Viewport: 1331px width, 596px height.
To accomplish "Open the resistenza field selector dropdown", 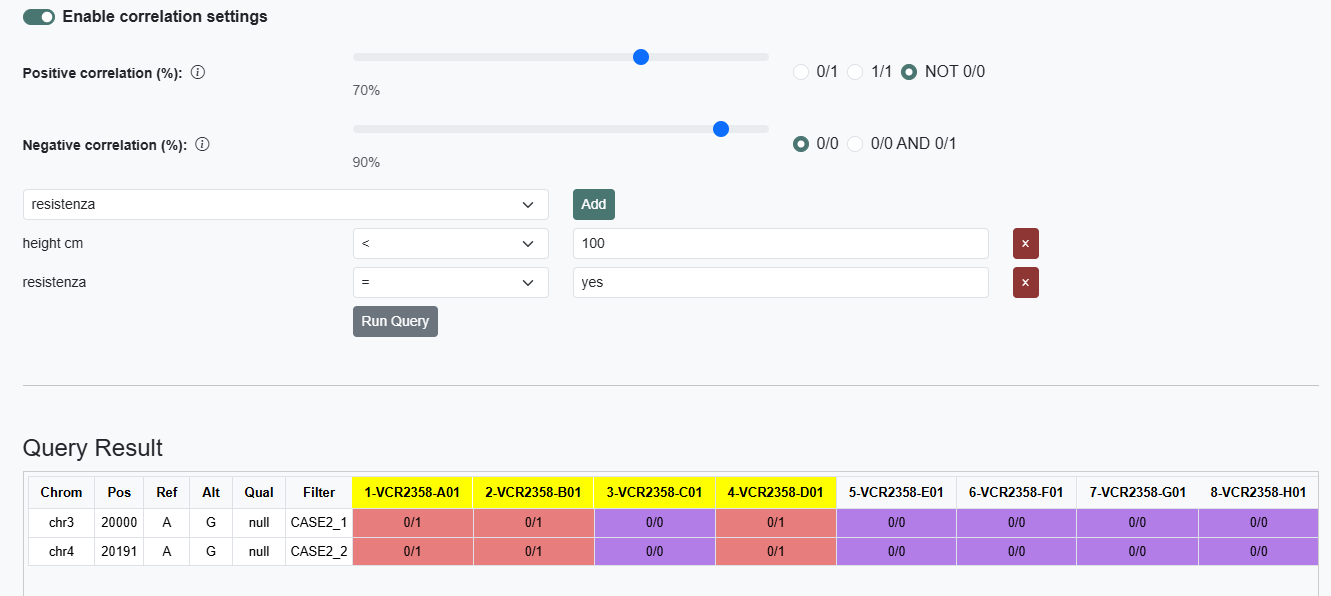I will click(x=285, y=204).
